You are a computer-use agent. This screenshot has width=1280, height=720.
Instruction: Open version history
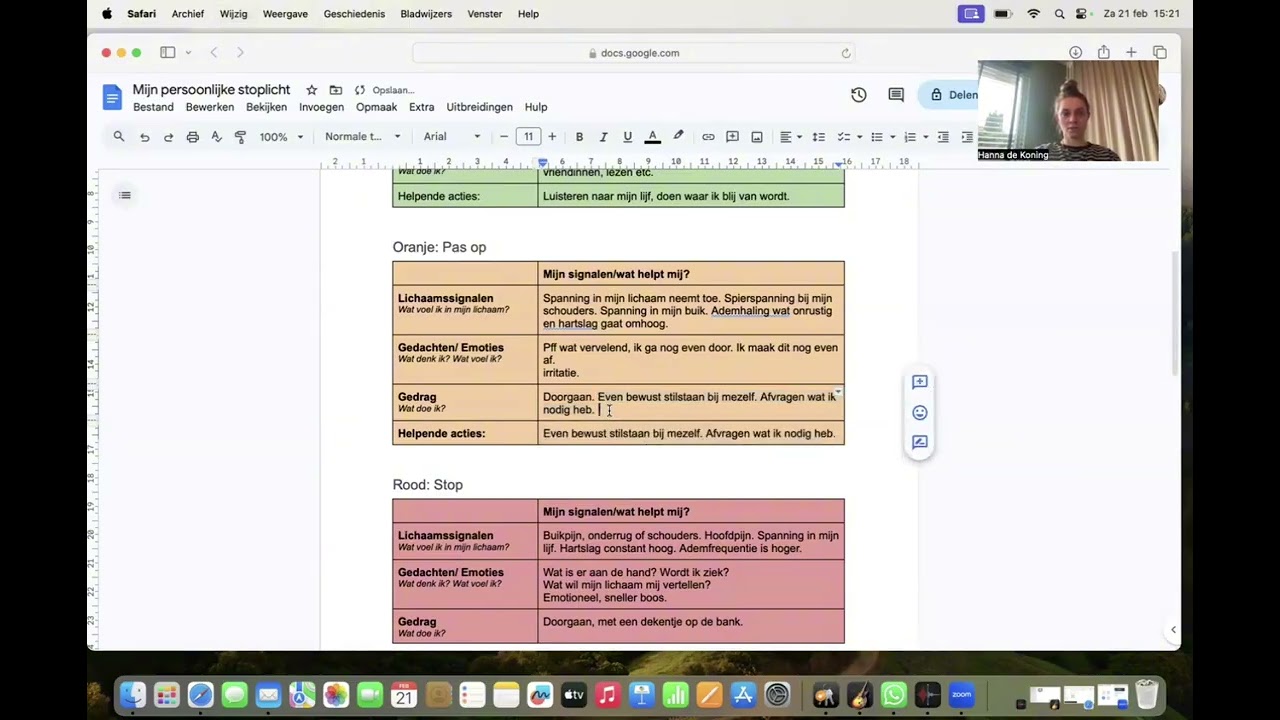[x=858, y=95]
